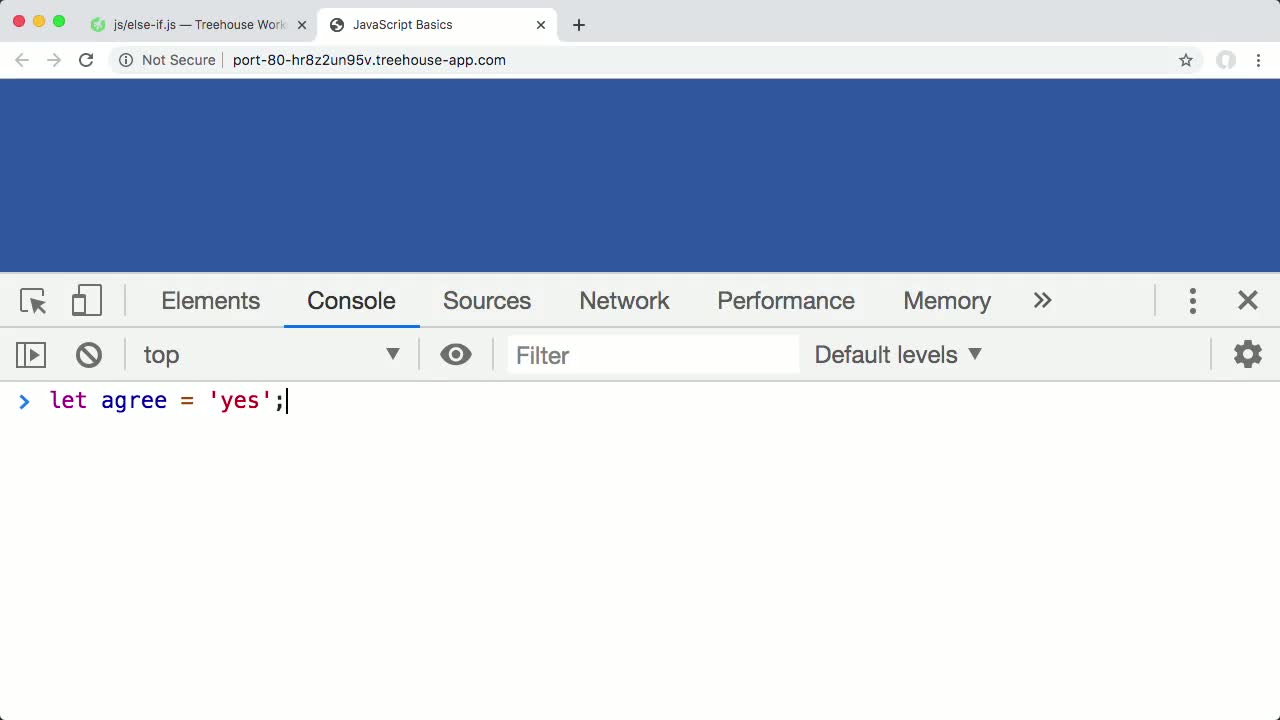
Task: Create a live expression with the eye icon
Action: tap(456, 354)
